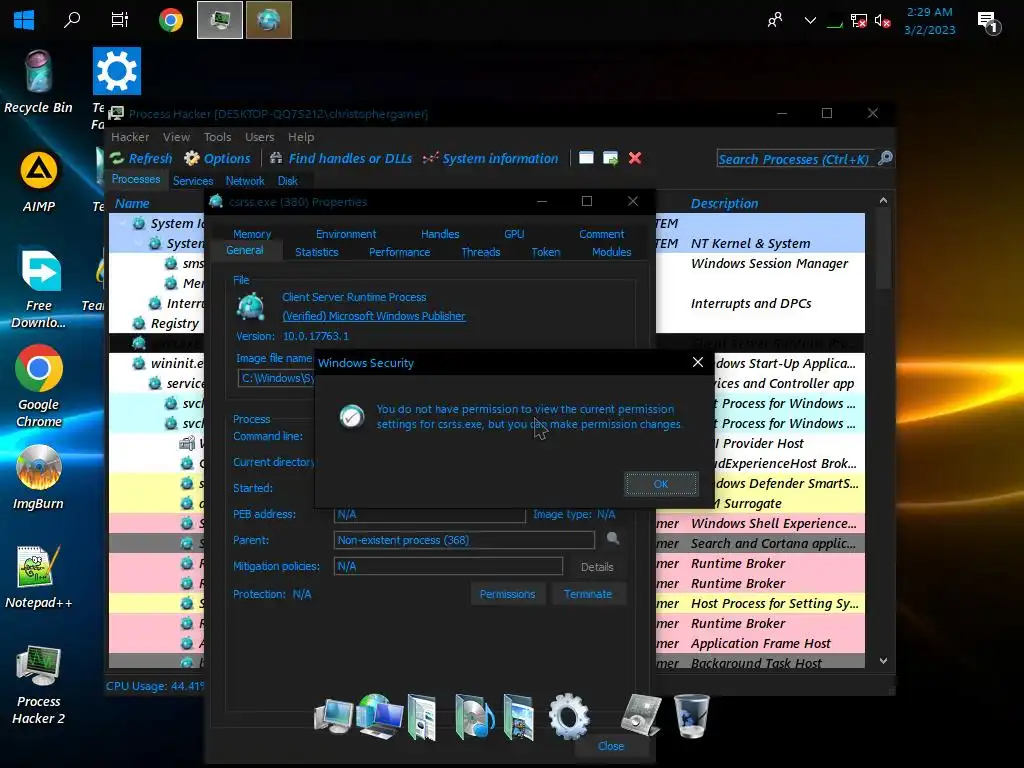The width and height of the screenshot is (1024, 768).
Task: Open the ImgBurn desktop icon
Action: pos(39,477)
